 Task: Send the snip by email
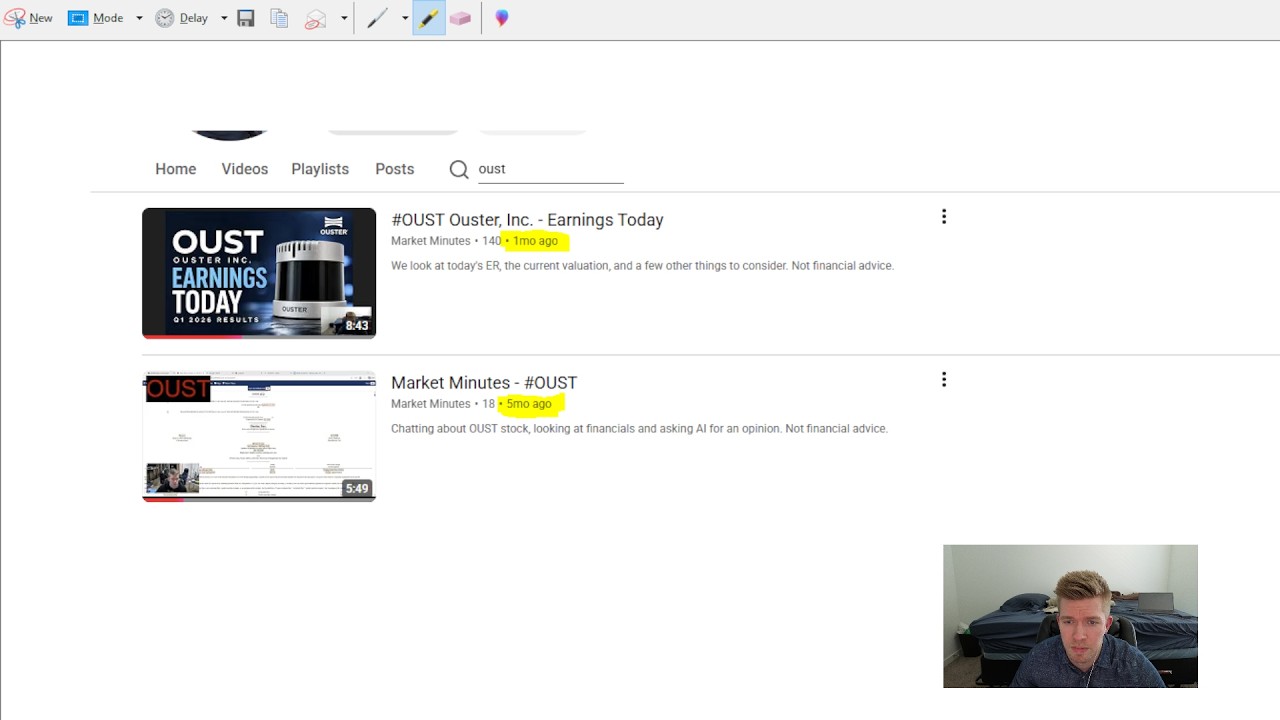(x=316, y=18)
